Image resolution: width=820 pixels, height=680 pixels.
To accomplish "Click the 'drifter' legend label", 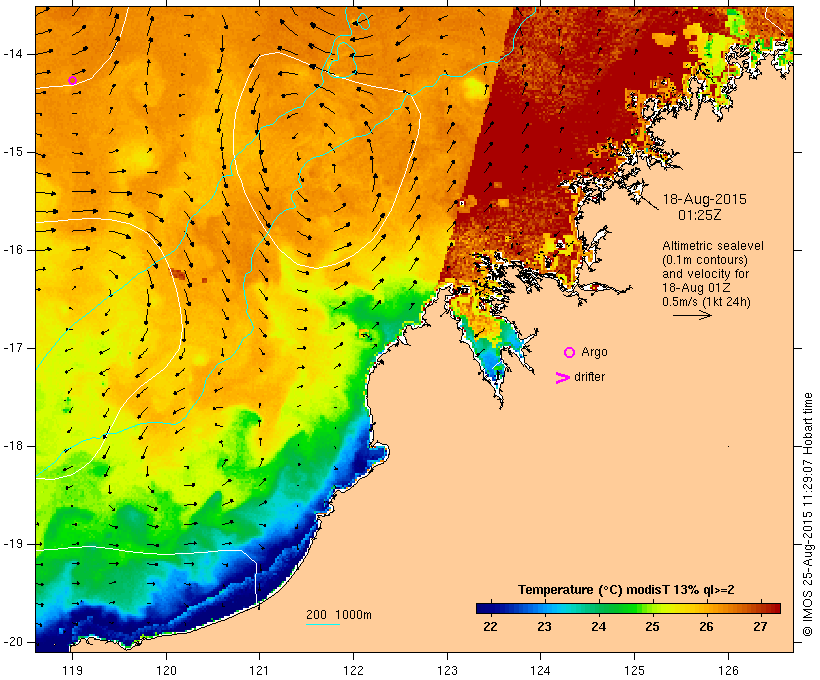I will (589, 377).
